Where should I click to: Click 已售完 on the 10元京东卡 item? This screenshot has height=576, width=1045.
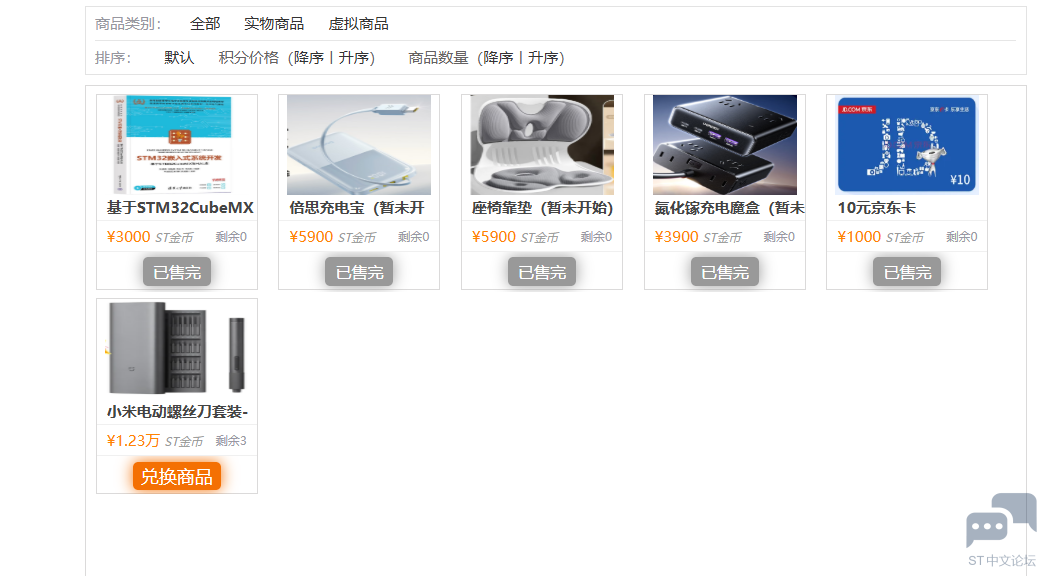coord(906,271)
